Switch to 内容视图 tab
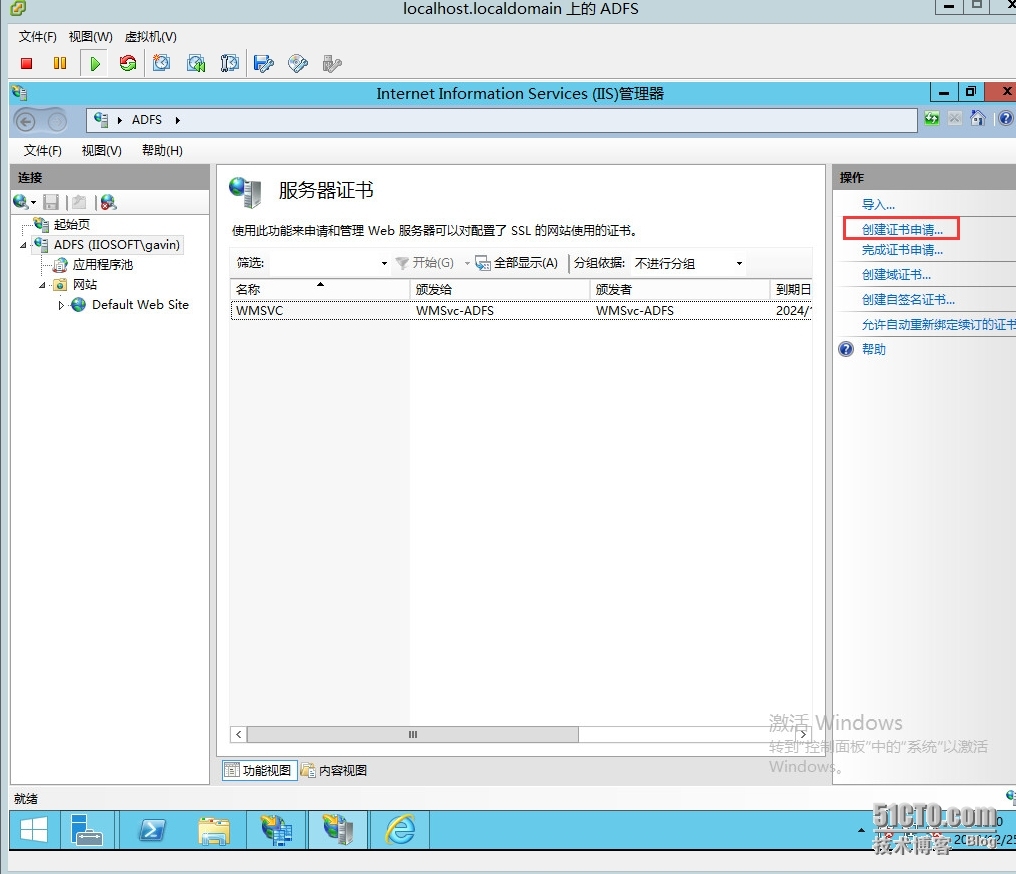The image size is (1016, 874). pyautogui.click(x=335, y=770)
